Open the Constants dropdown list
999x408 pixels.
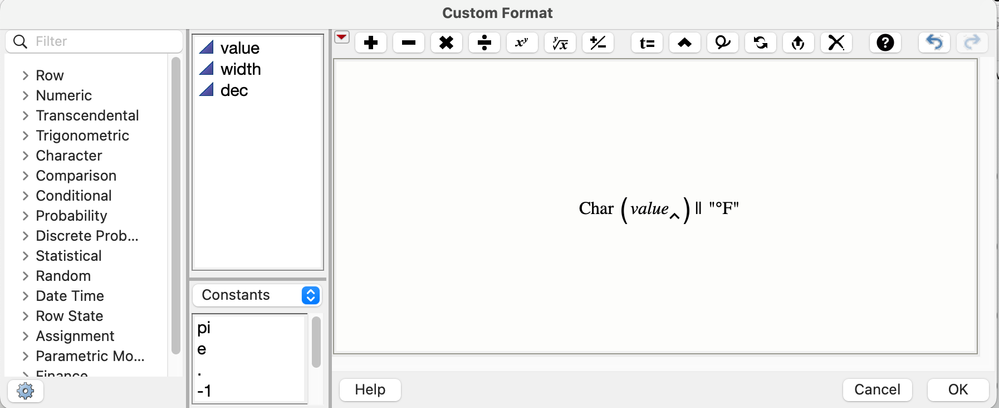pyautogui.click(x=257, y=295)
